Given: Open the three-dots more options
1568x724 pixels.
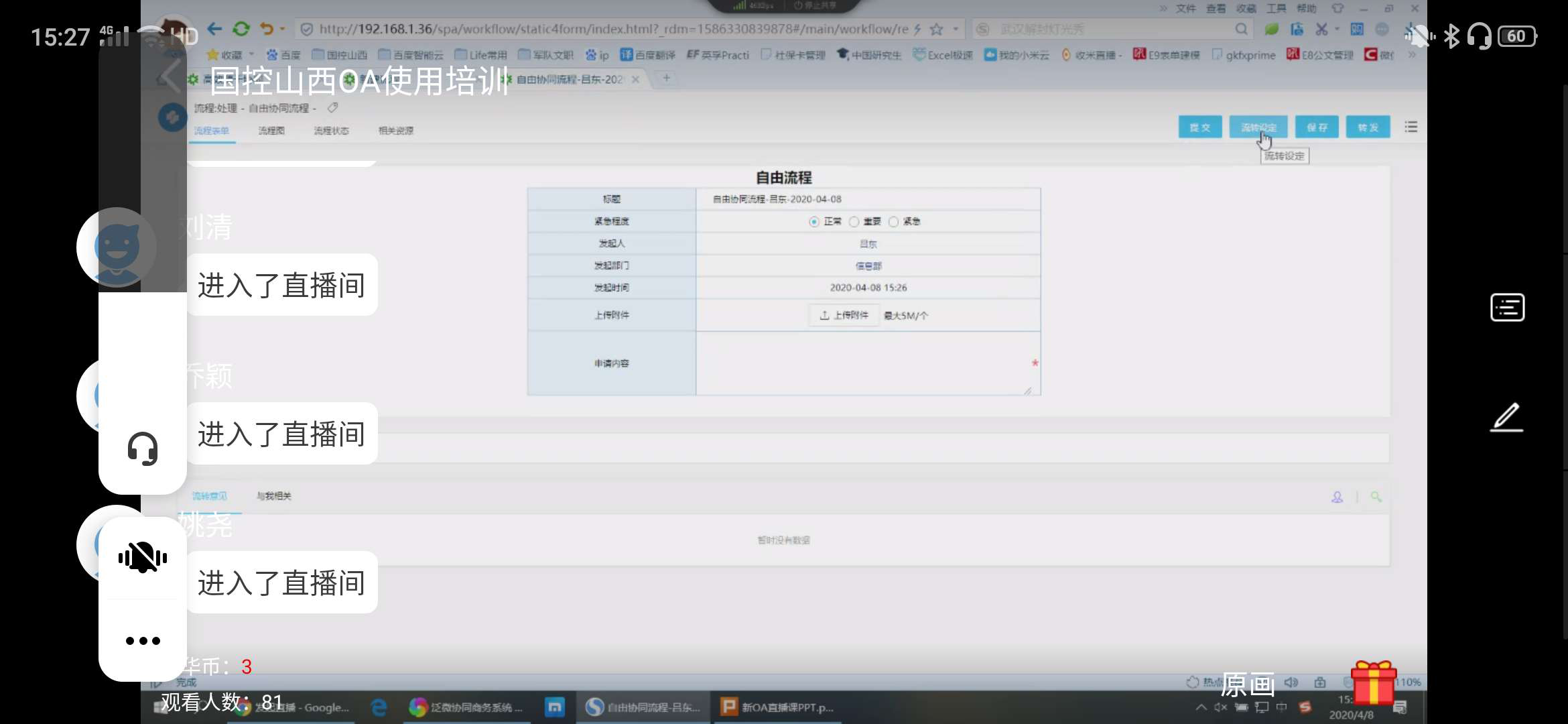Looking at the screenshot, I should (x=143, y=641).
